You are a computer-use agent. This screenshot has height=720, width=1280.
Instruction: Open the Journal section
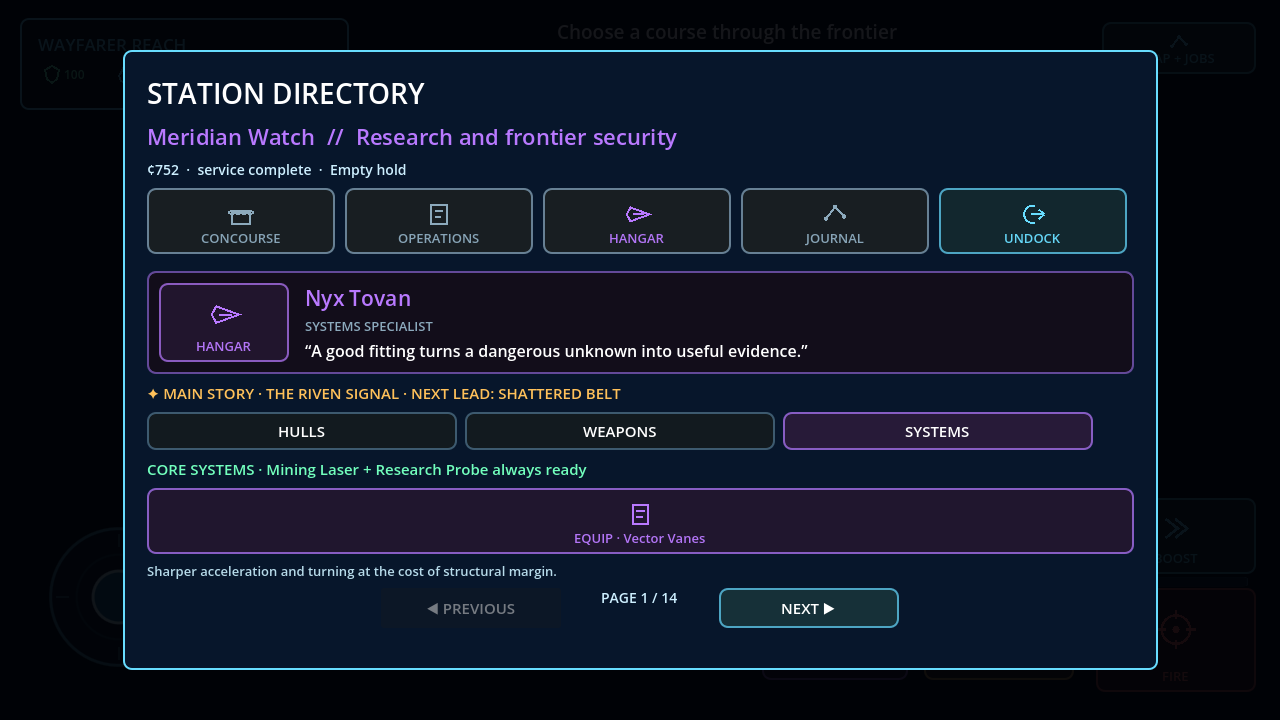click(835, 221)
